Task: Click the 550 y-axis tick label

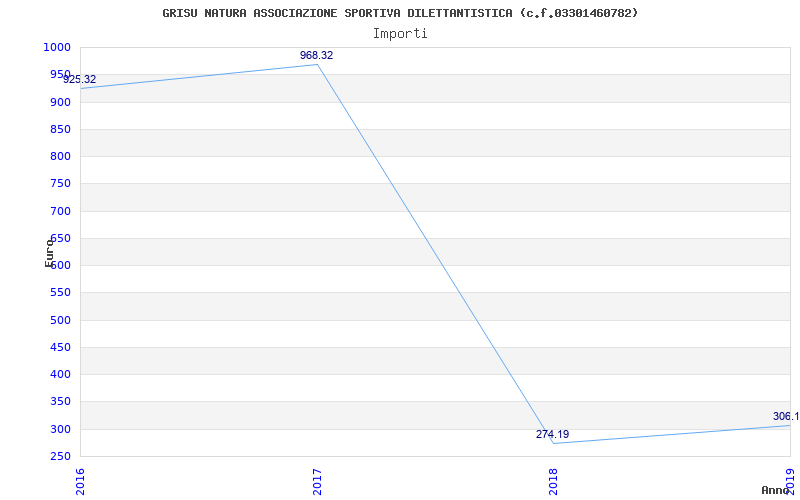Action: (60, 293)
